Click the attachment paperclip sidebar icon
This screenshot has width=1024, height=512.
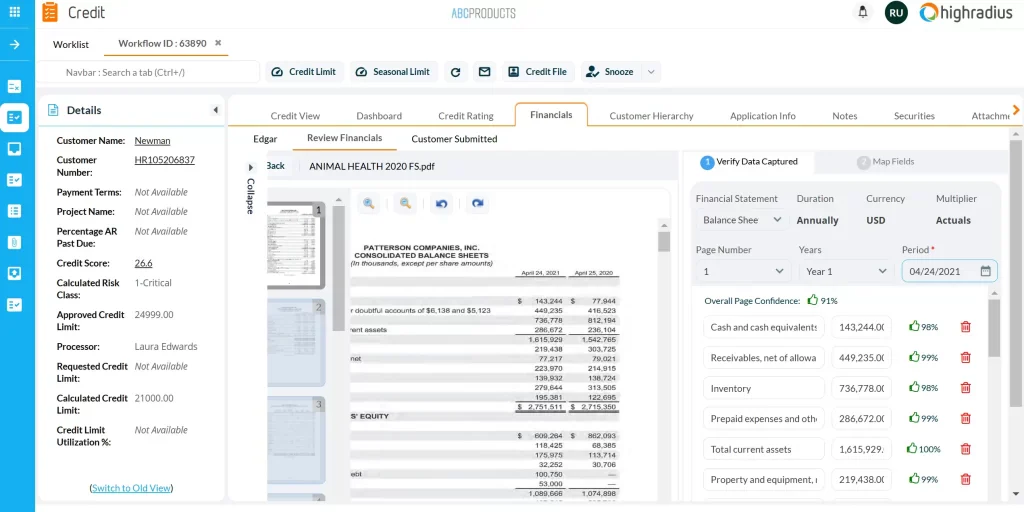click(x=14, y=242)
